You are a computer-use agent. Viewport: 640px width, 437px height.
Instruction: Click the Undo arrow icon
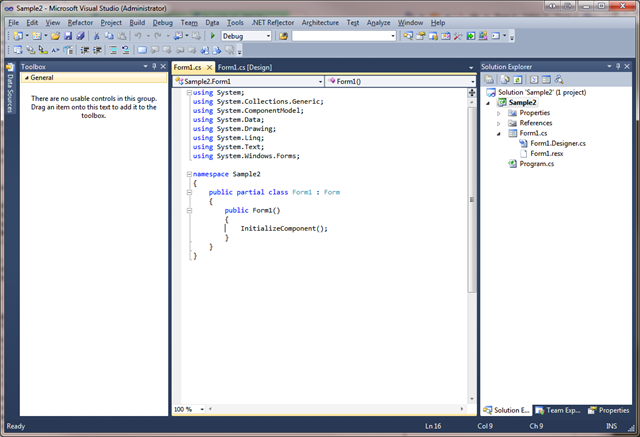138,36
